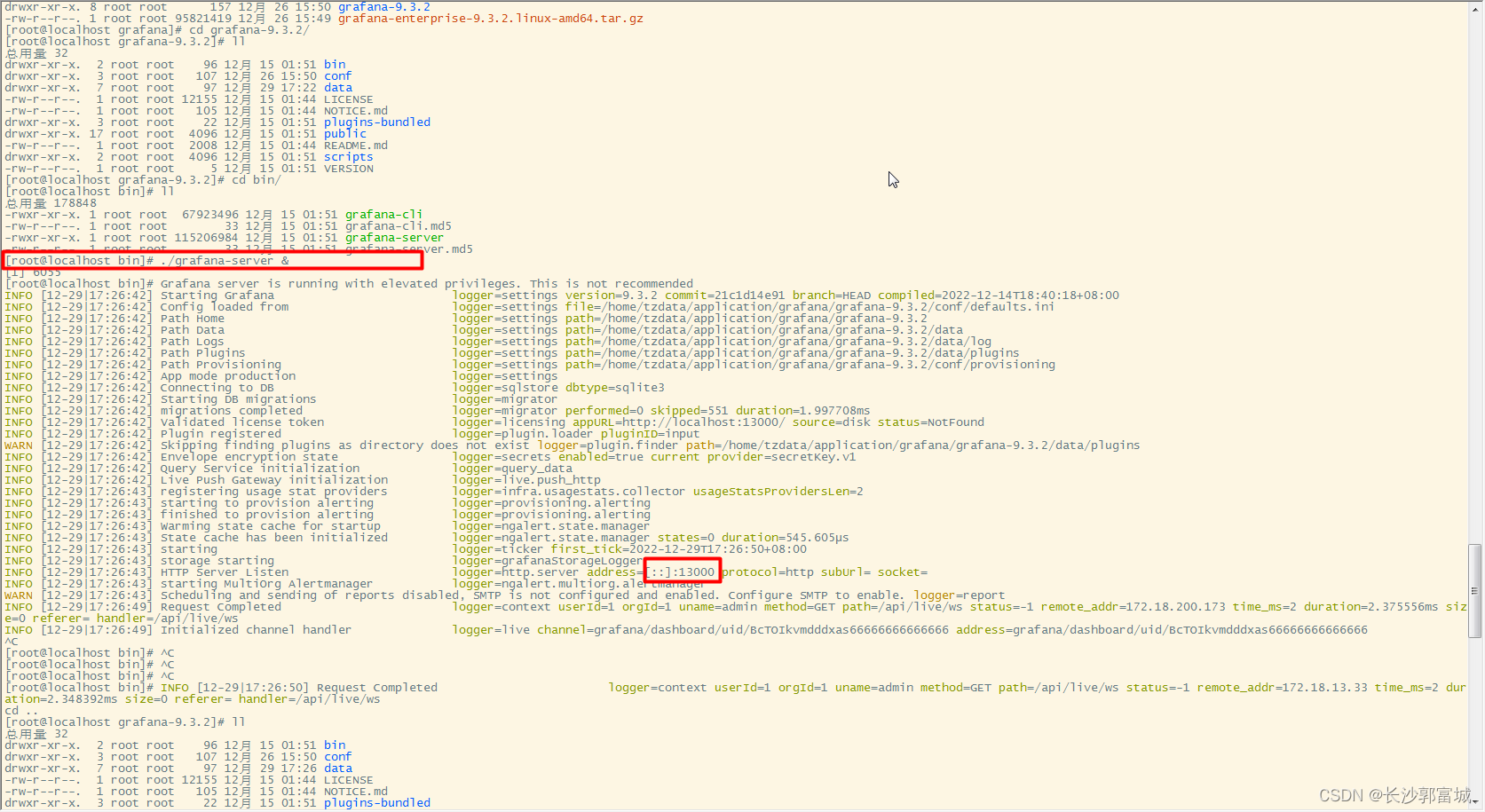The width and height of the screenshot is (1485, 812).
Task: Click the 'Envelope encryption state' log message
Action: (x=249, y=457)
